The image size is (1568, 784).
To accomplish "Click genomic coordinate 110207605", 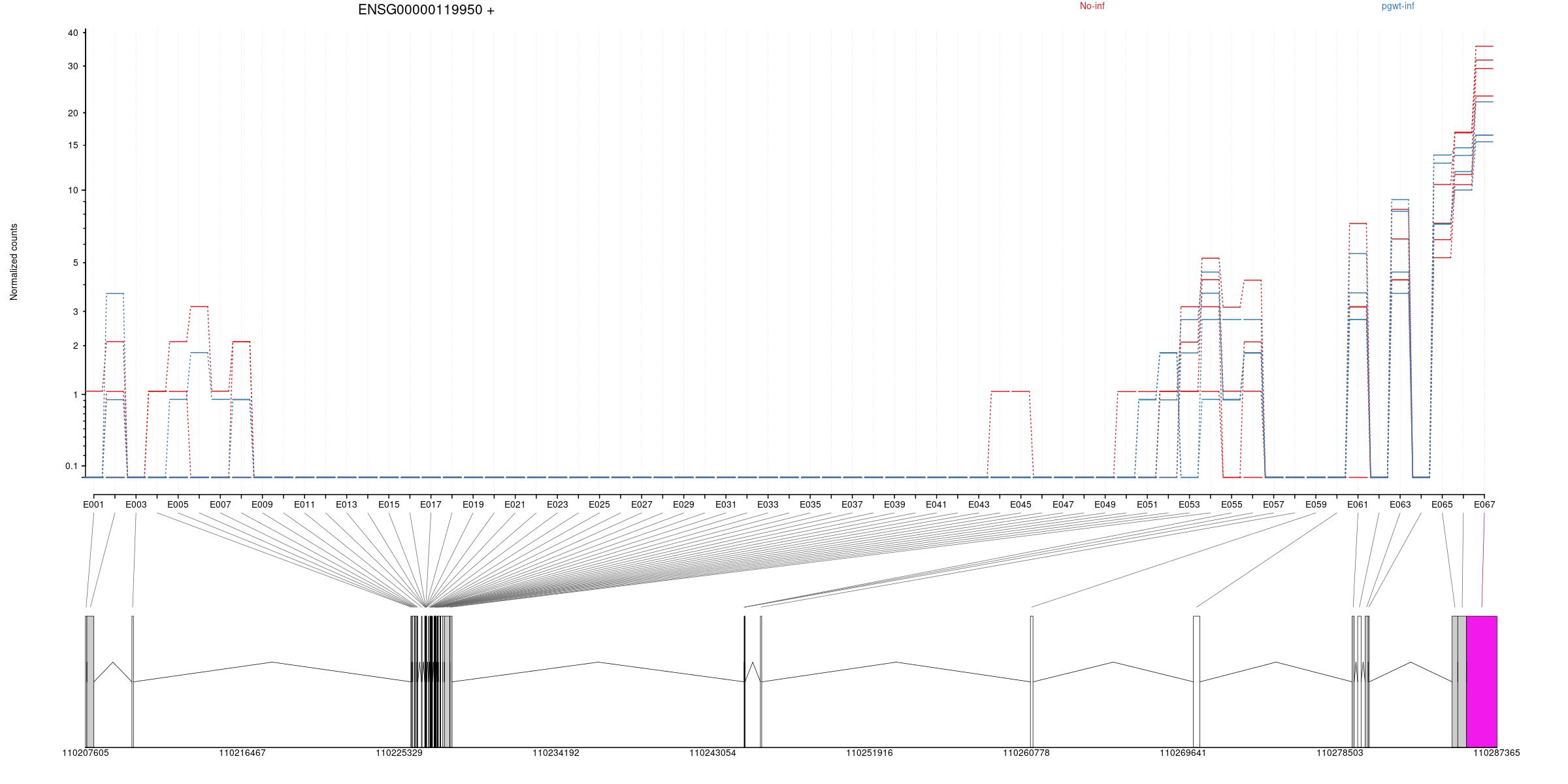I will (x=86, y=753).
